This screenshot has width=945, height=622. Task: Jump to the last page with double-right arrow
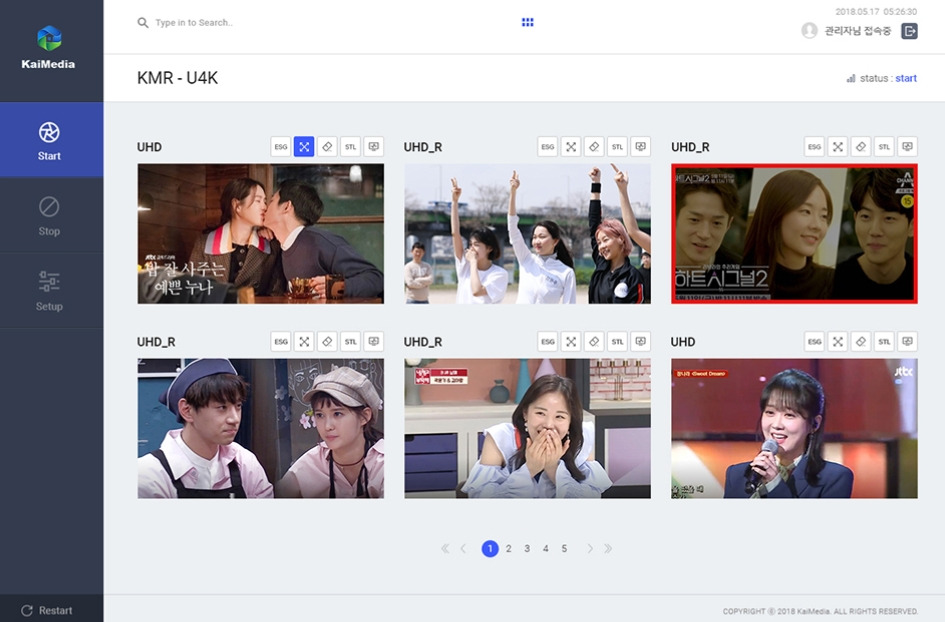point(608,548)
